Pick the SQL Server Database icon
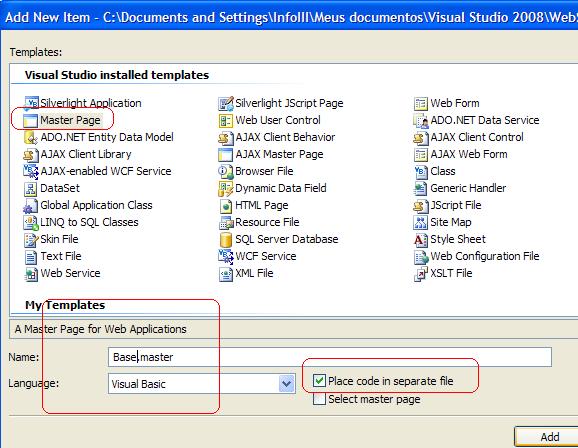 point(226,239)
